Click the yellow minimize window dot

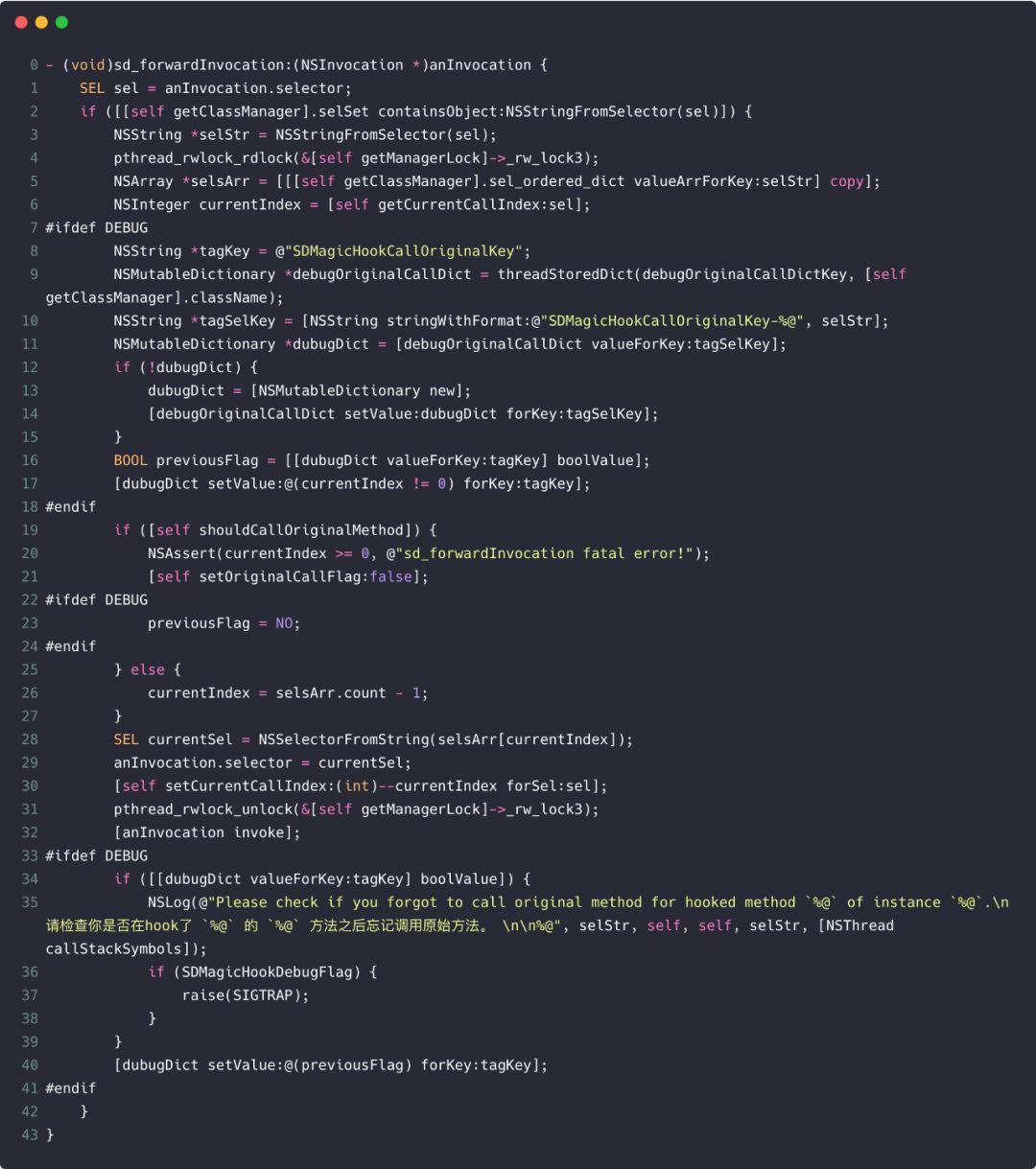point(41,22)
